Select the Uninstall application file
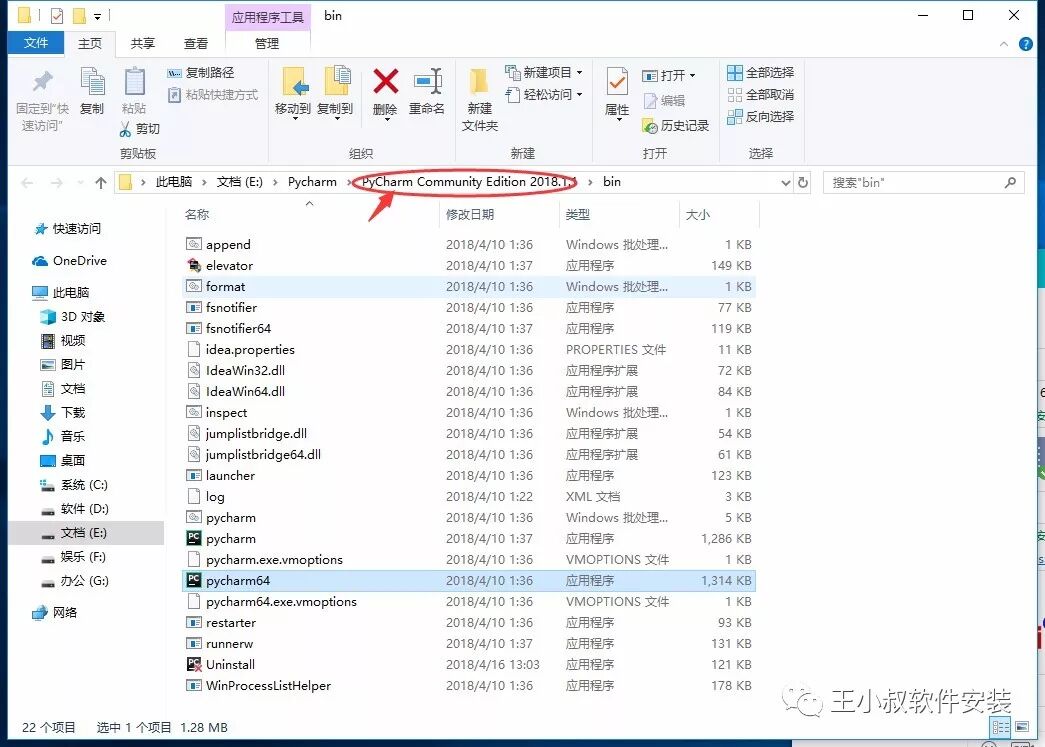This screenshot has width=1045, height=747. click(x=469, y=664)
